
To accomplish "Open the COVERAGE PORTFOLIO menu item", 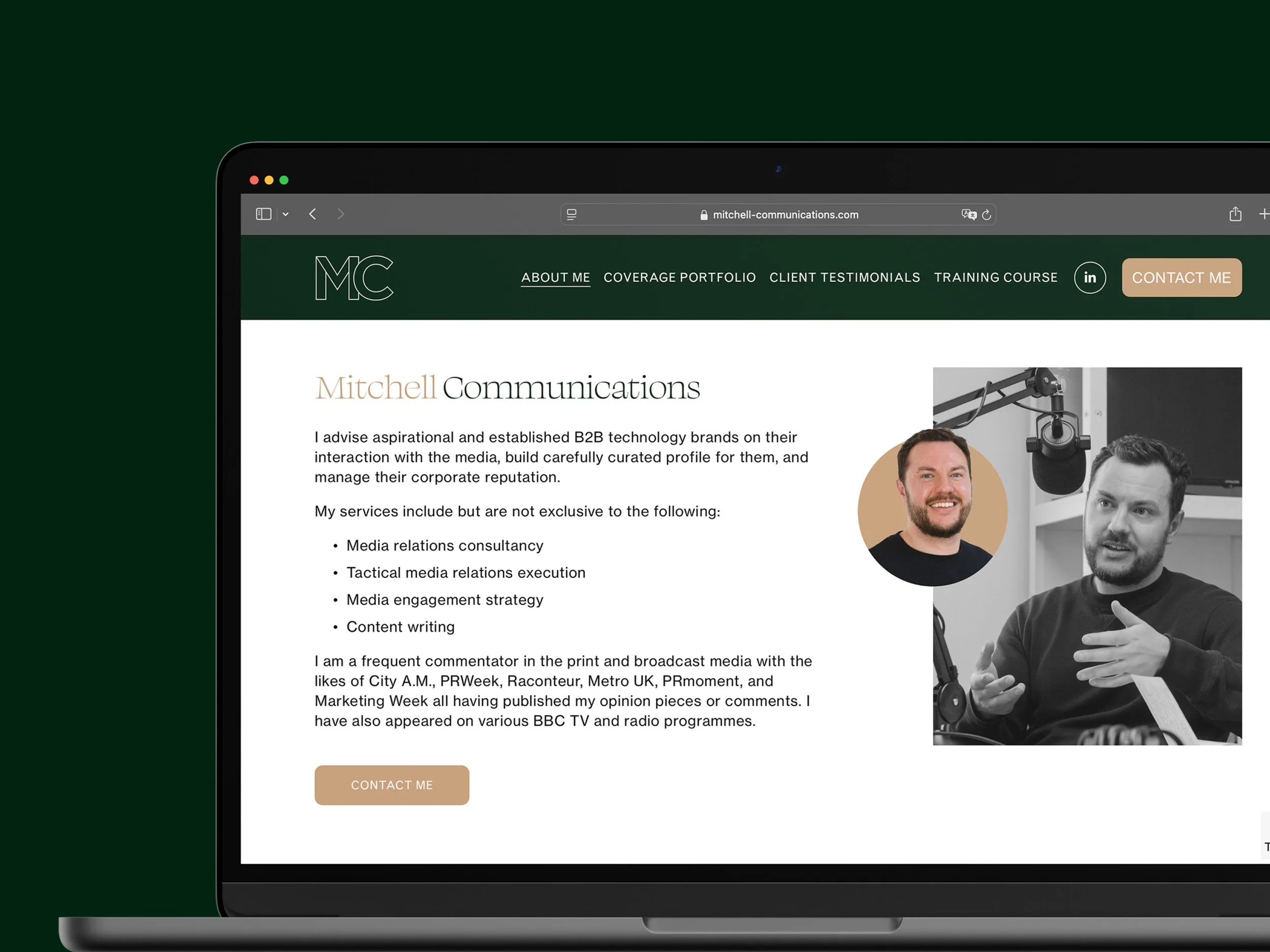I will (x=679, y=277).
